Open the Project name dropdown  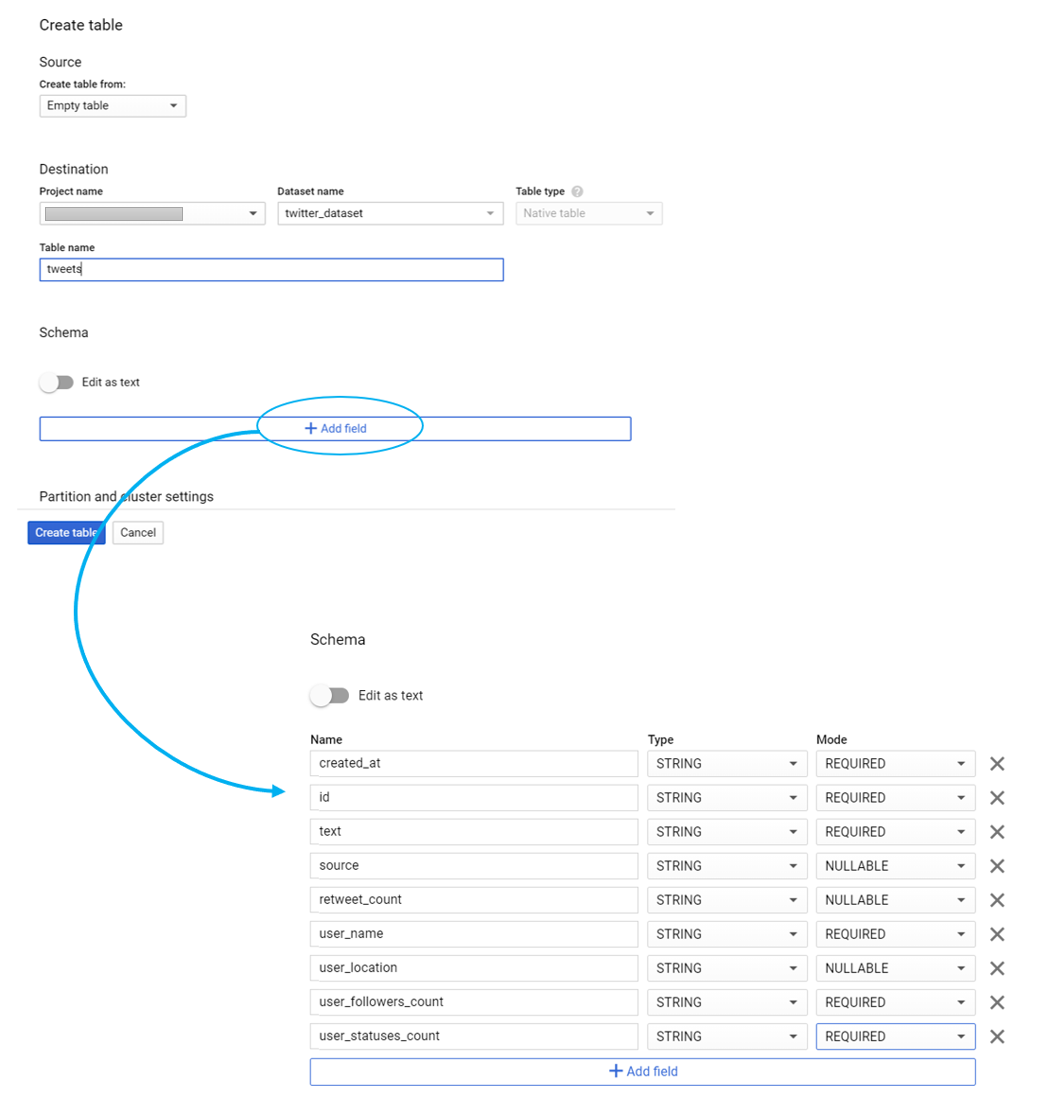pyautogui.click(x=152, y=213)
